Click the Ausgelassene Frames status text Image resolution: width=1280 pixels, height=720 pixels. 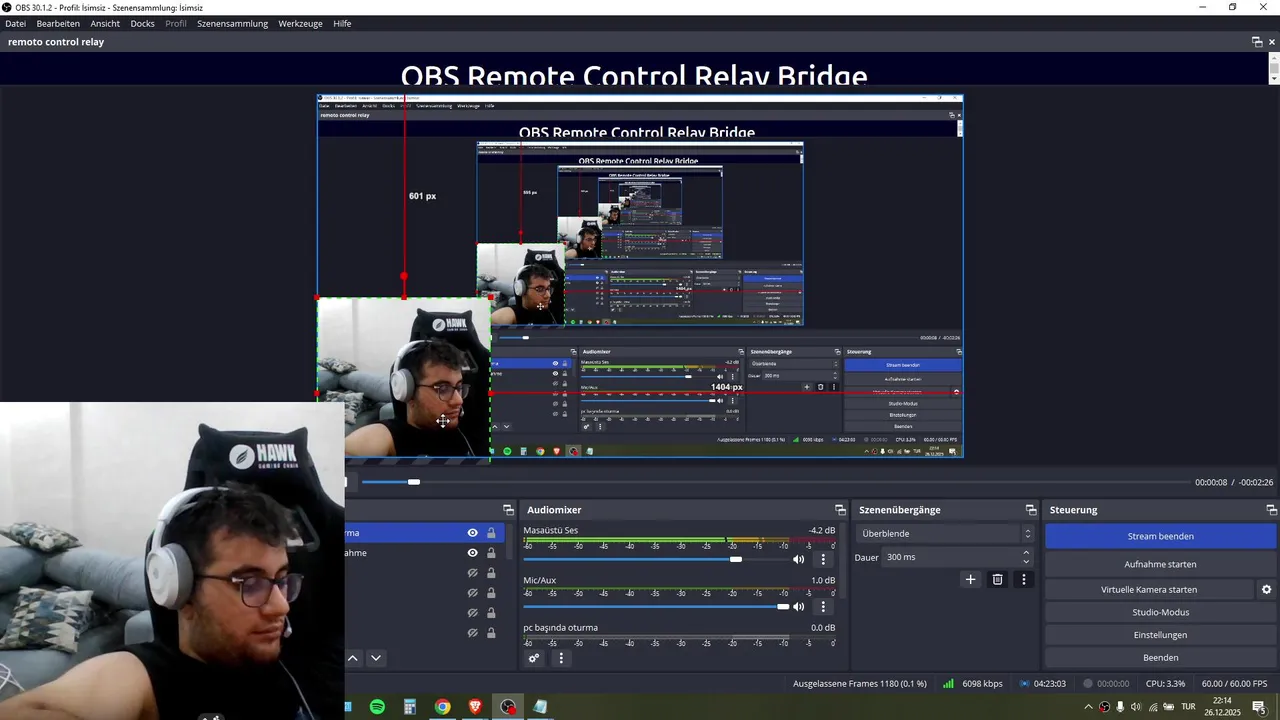point(860,684)
